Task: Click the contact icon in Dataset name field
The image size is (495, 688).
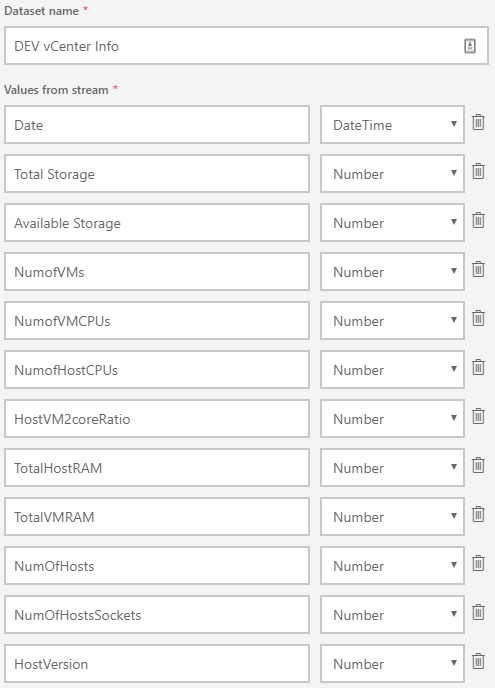Action: [470, 46]
